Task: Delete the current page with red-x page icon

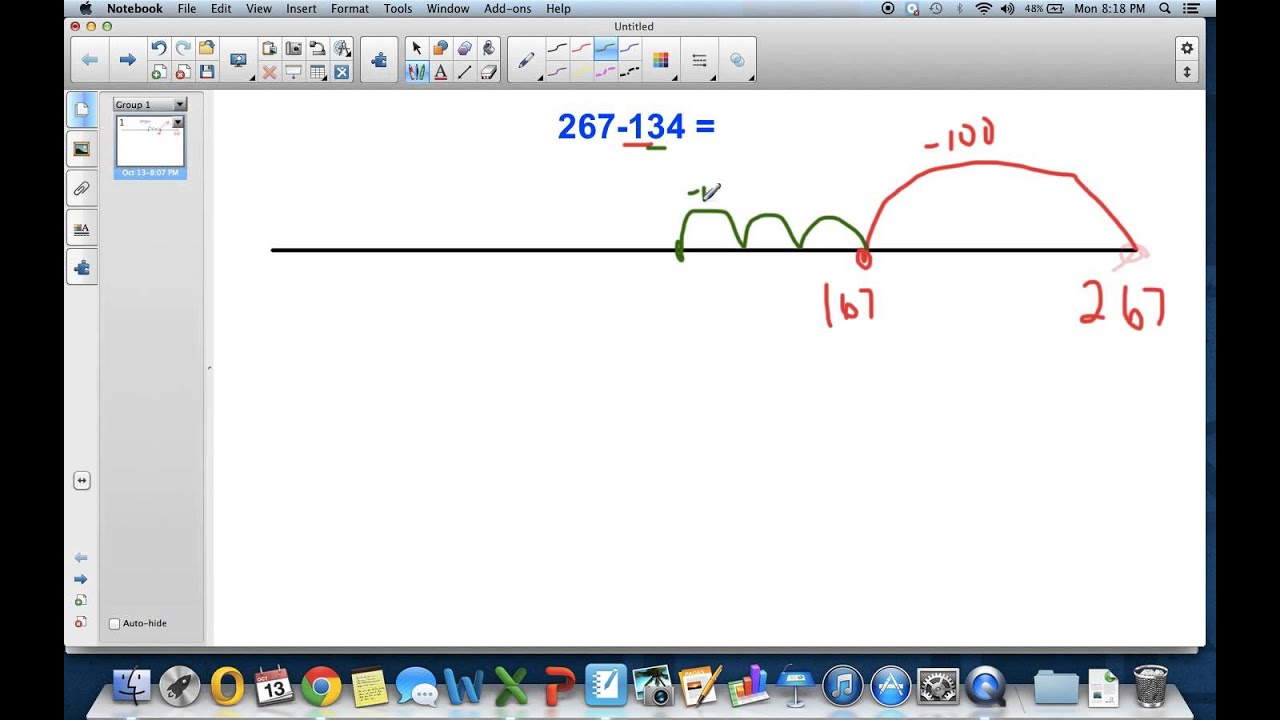Action: [183, 72]
